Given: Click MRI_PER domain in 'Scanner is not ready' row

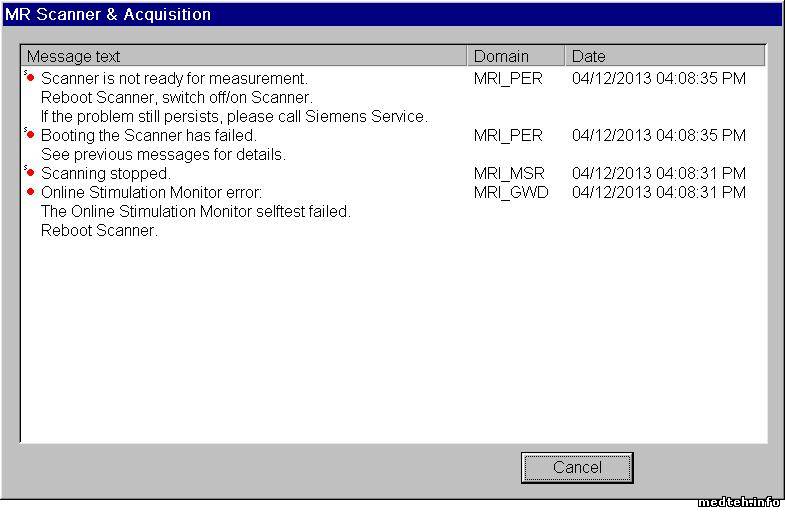Looking at the screenshot, I should pyautogui.click(x=508, y=78).
